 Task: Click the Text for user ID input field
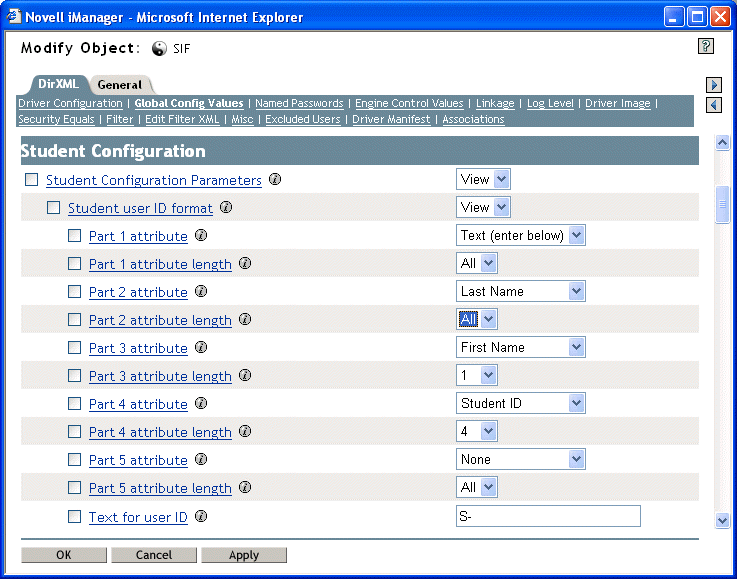548,516
